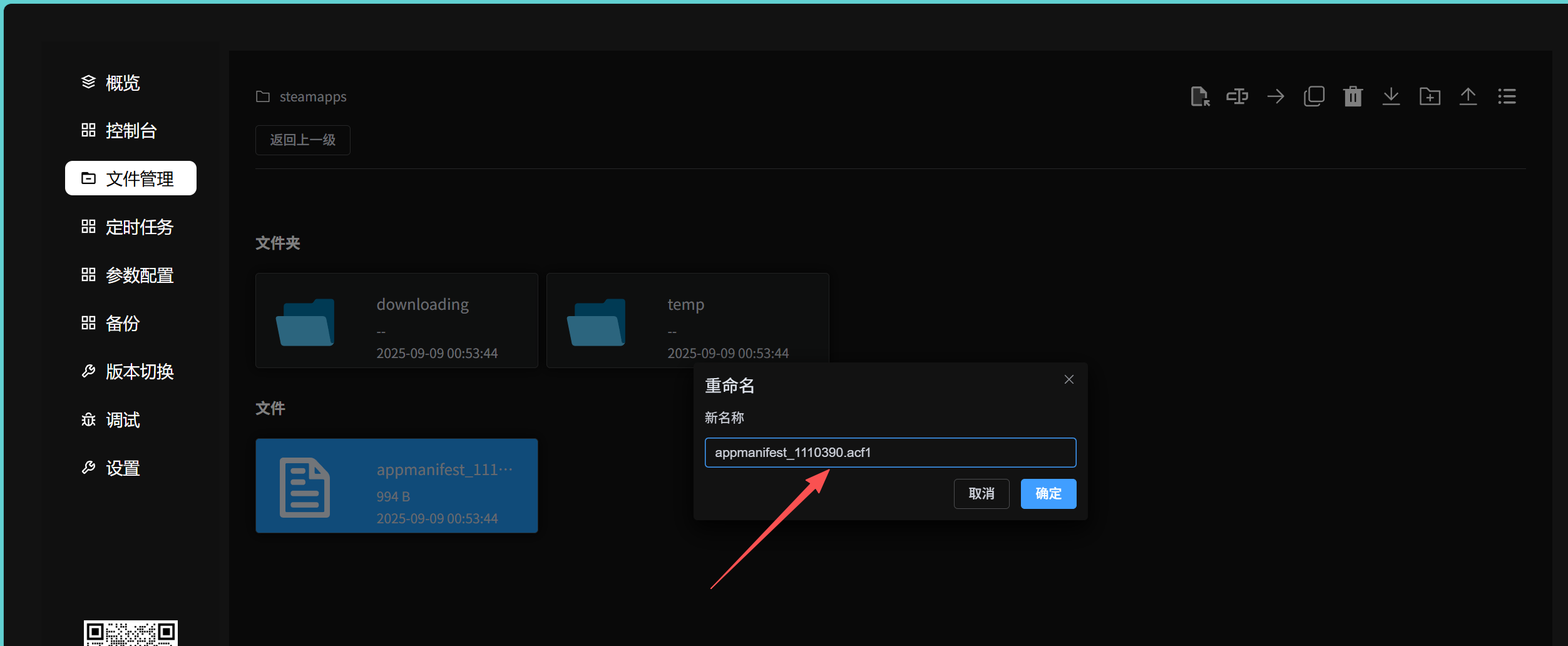Close the 重命名 dialog

1069,379
